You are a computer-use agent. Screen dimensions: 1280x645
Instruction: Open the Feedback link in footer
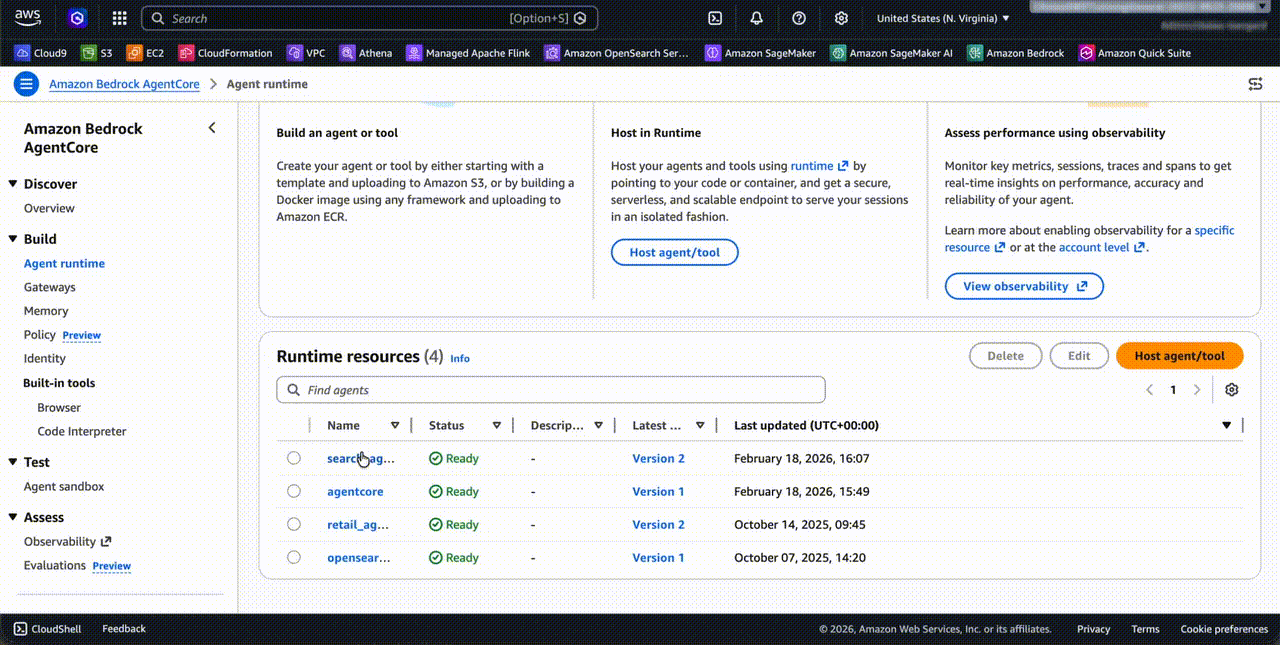tap(124, 629)
